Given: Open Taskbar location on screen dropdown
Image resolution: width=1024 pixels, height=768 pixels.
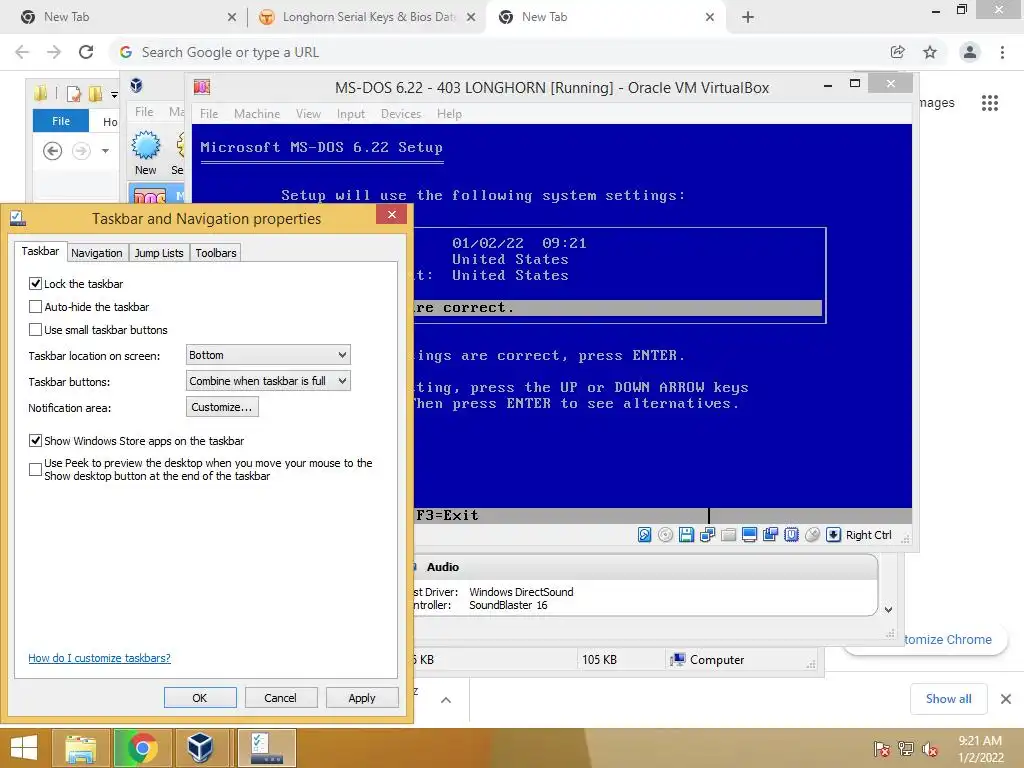Looking at the screenshot, I should [268, 355].
